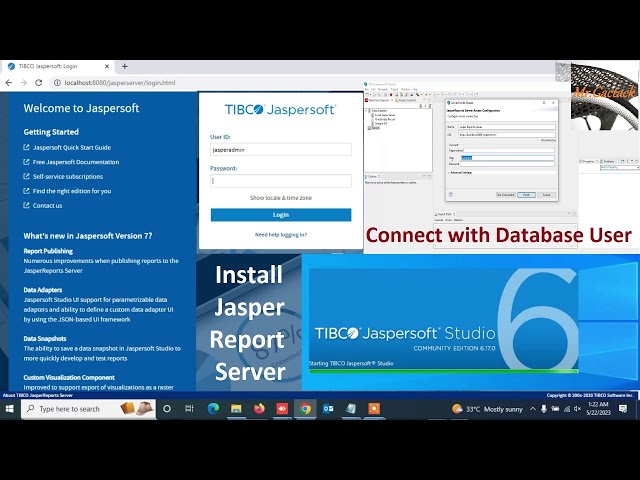Open Jaspersoft Quick Start Guide link
Screen dimensions: 640x480
coord(72,147)
